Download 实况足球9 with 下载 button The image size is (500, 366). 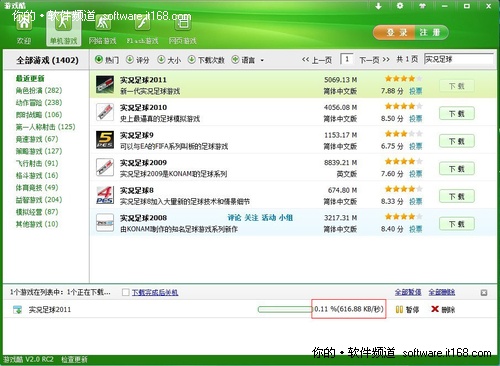pos(457,141)
